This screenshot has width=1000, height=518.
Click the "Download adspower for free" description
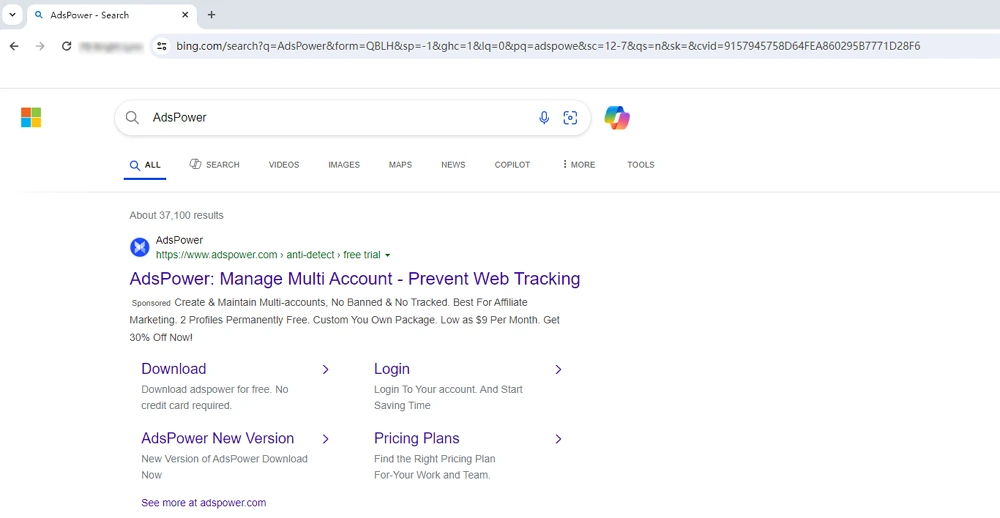215,397
